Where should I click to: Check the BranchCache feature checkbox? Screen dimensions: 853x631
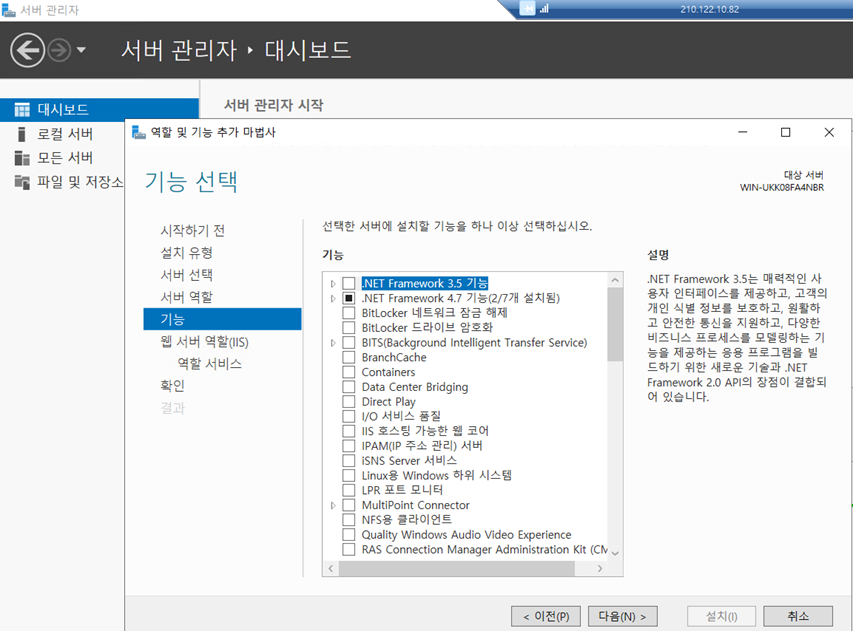tap(349, 357)
